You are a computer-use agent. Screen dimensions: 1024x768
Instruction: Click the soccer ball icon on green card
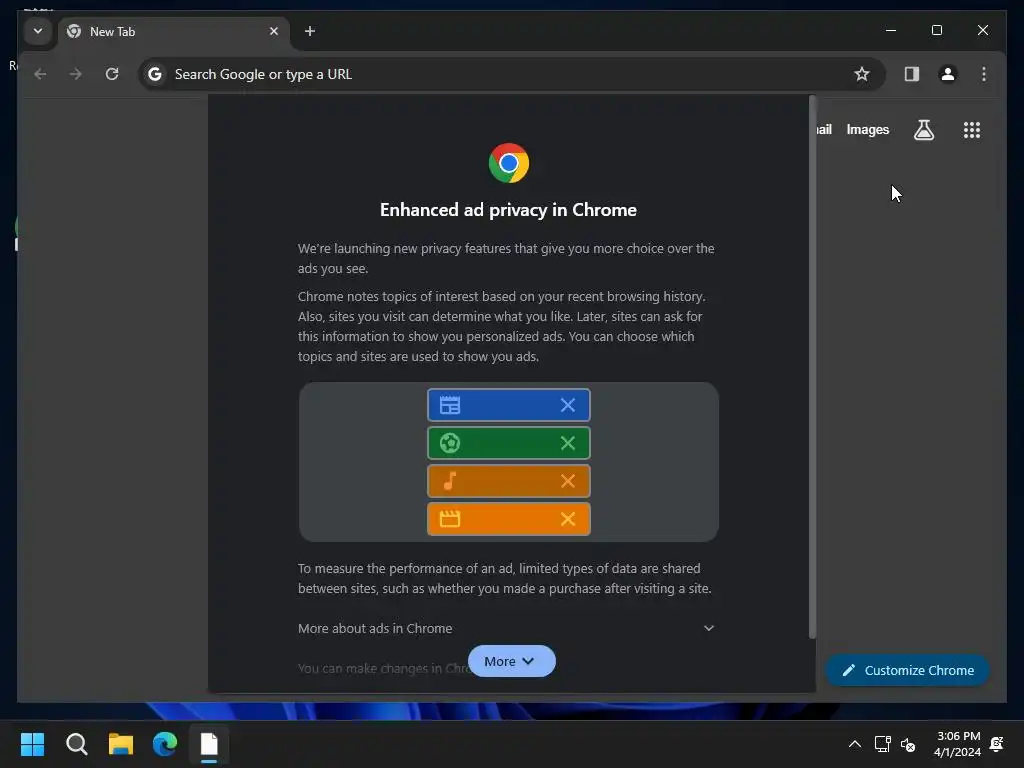click(x=450, y=443)
